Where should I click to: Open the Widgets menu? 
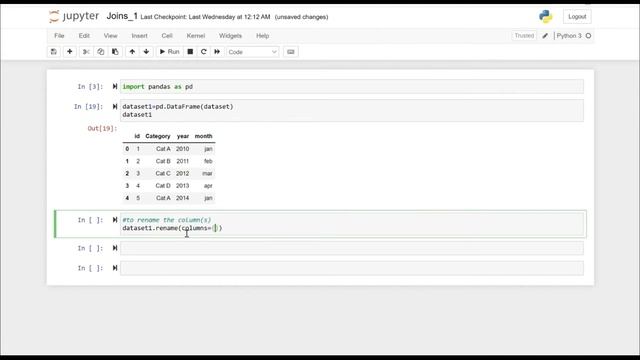click(x=231, y=36)
